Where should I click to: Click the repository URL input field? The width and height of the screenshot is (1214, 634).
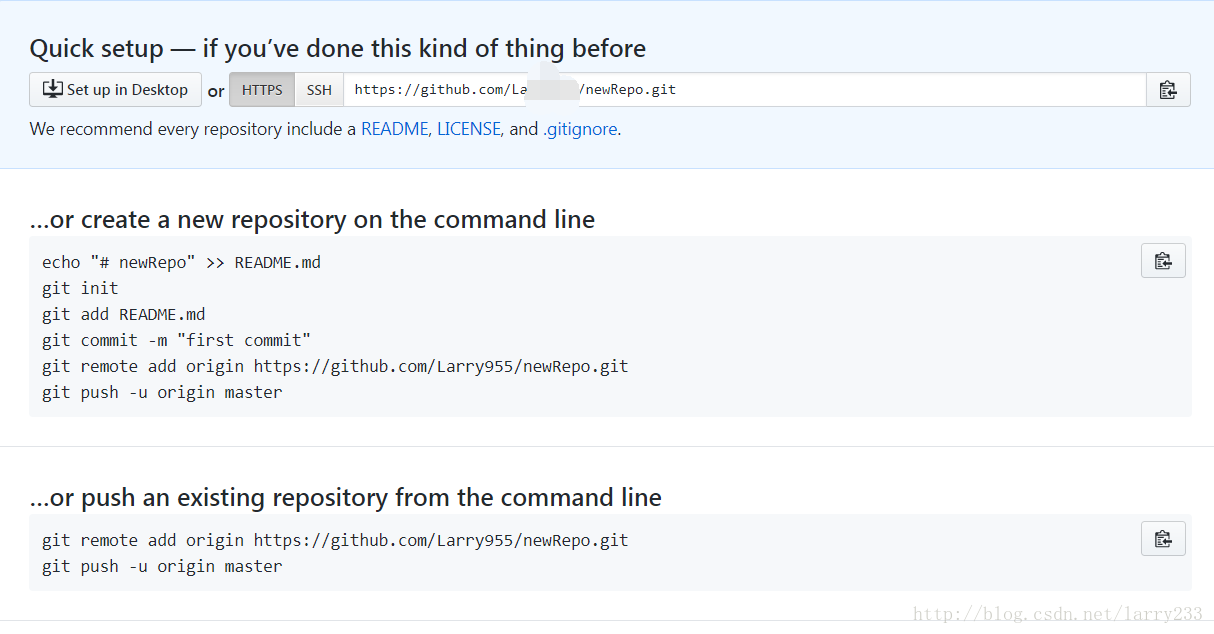click(x=745, y=90)
